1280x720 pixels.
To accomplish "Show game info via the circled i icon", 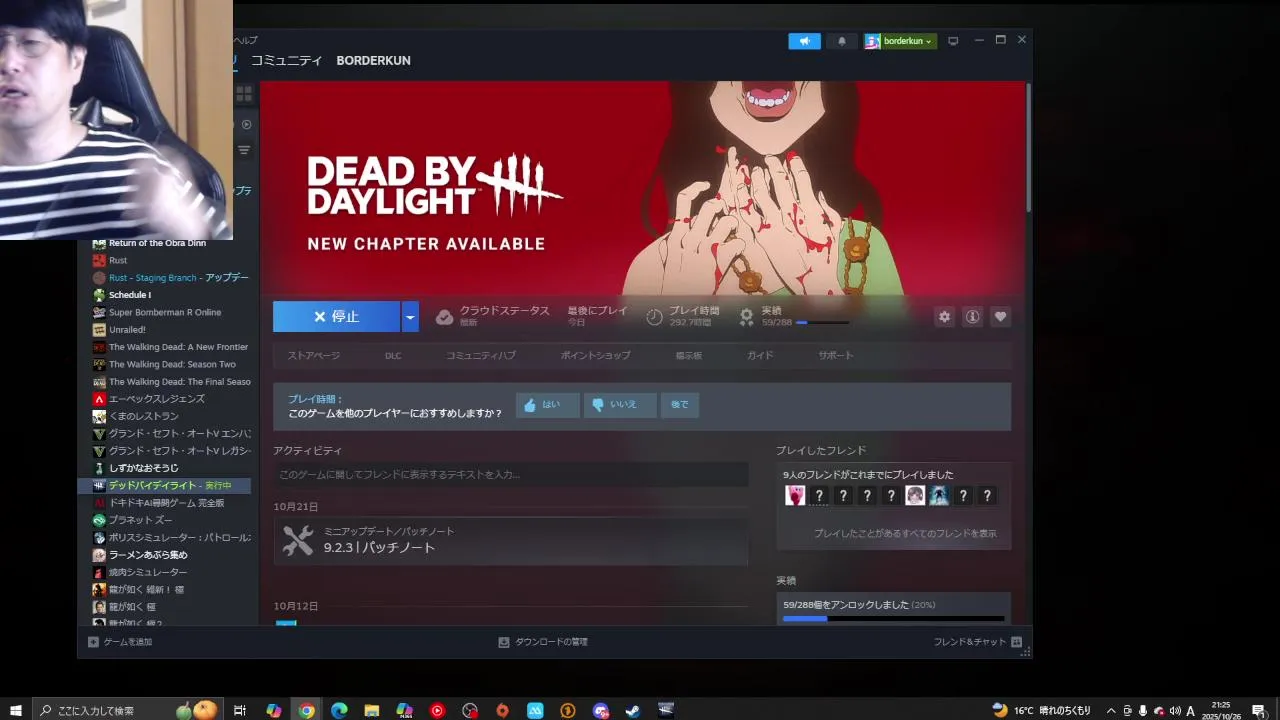I will coord(972,316).
